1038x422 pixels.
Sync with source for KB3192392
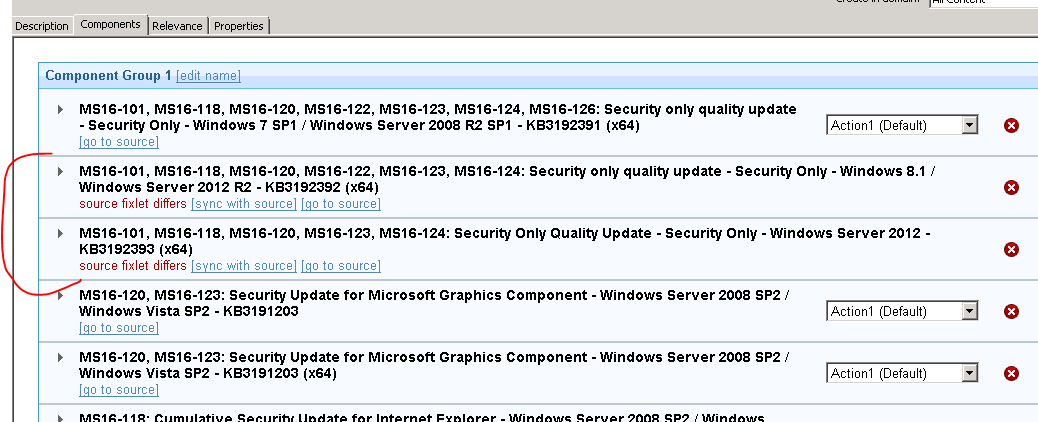click(244, 203)
